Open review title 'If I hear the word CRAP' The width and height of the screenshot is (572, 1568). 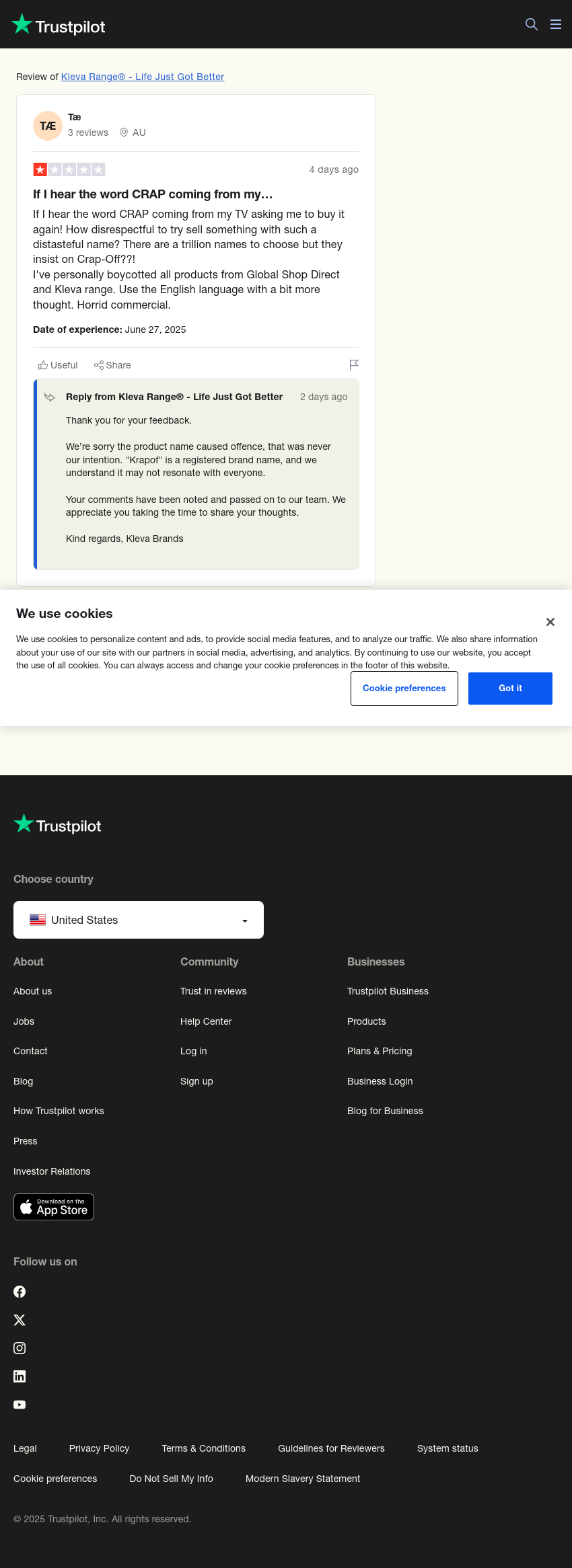153,194
